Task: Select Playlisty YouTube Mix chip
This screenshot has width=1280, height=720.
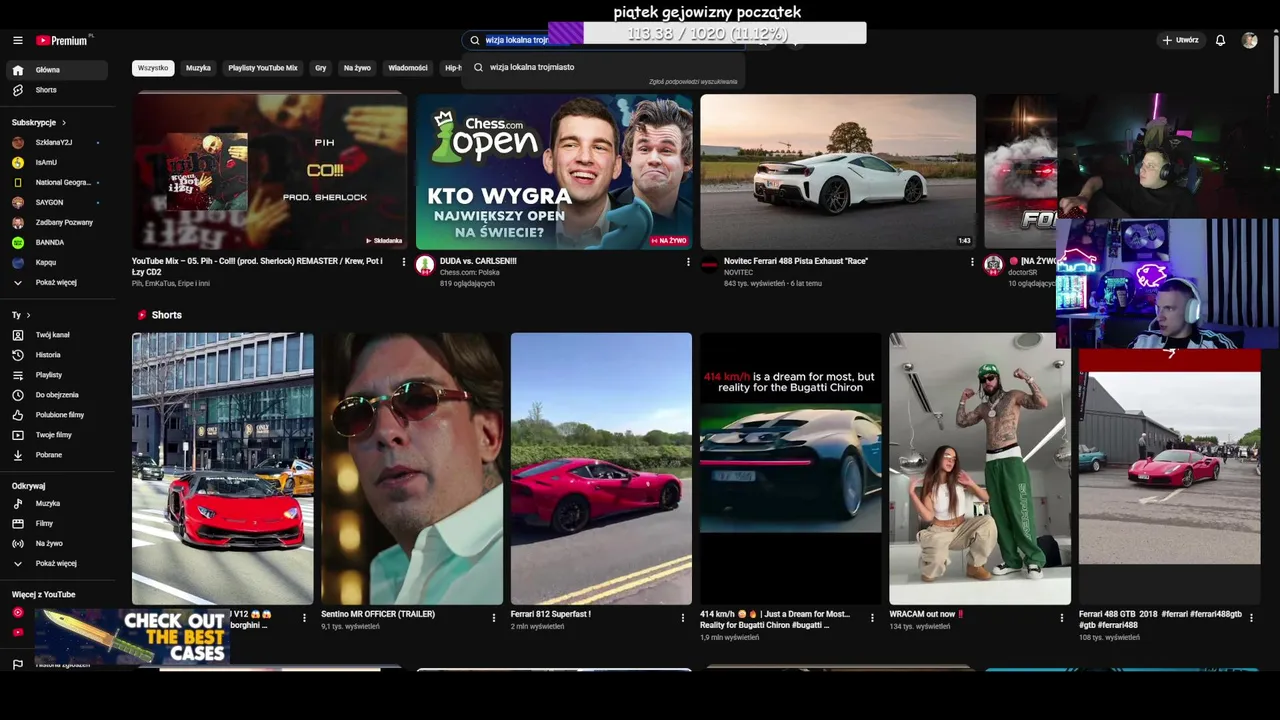Action: (x=263, y=68)
